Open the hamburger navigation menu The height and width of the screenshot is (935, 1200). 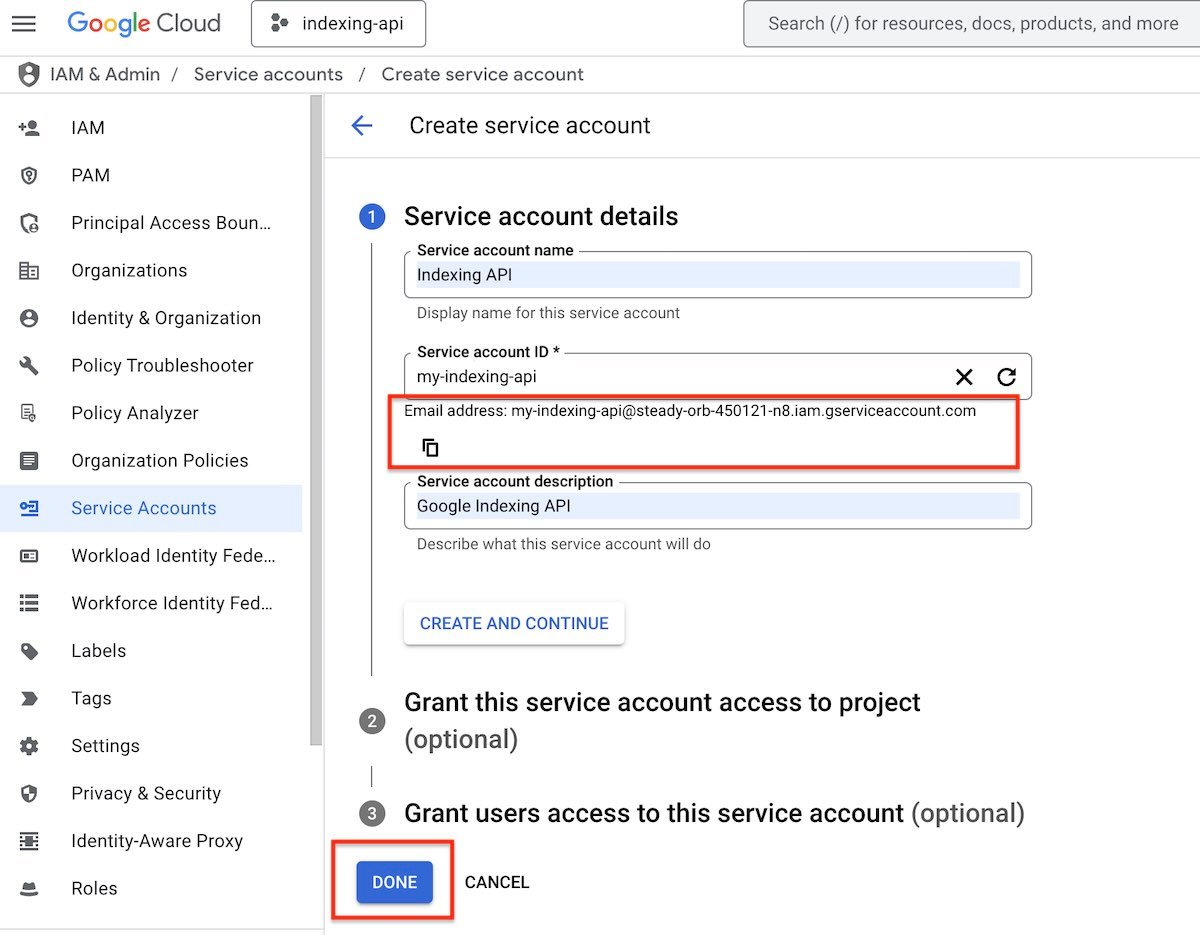(24, 23)
